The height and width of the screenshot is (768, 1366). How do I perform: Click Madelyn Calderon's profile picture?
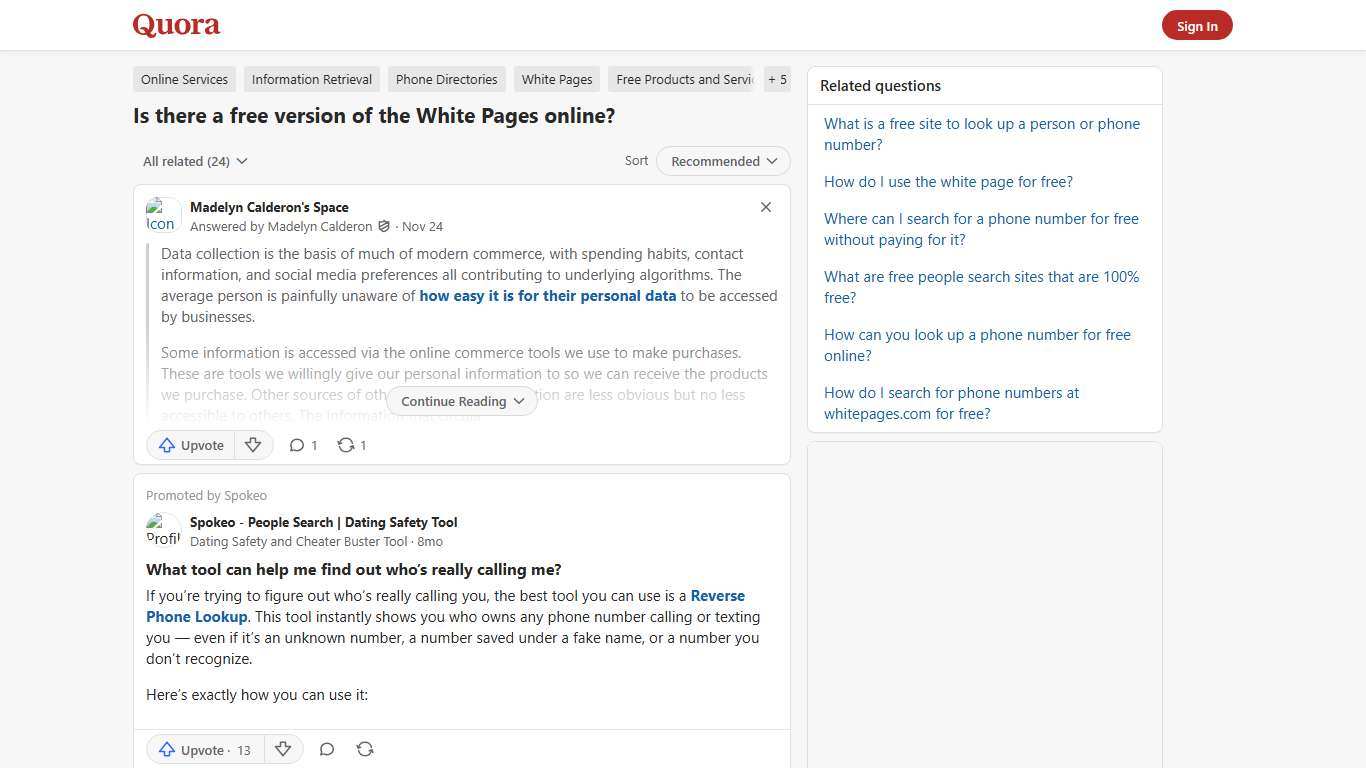163,214
